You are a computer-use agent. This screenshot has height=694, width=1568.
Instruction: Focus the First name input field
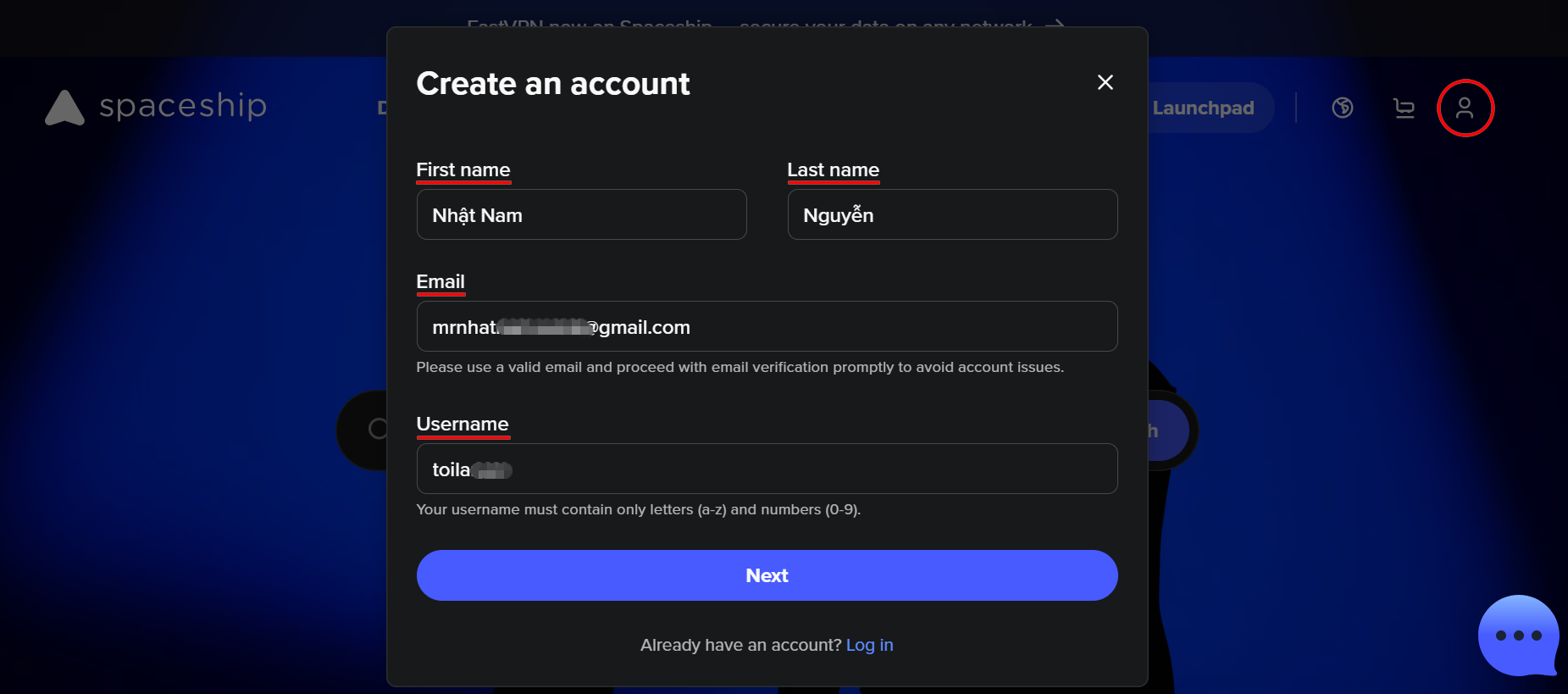click(581, 215)
